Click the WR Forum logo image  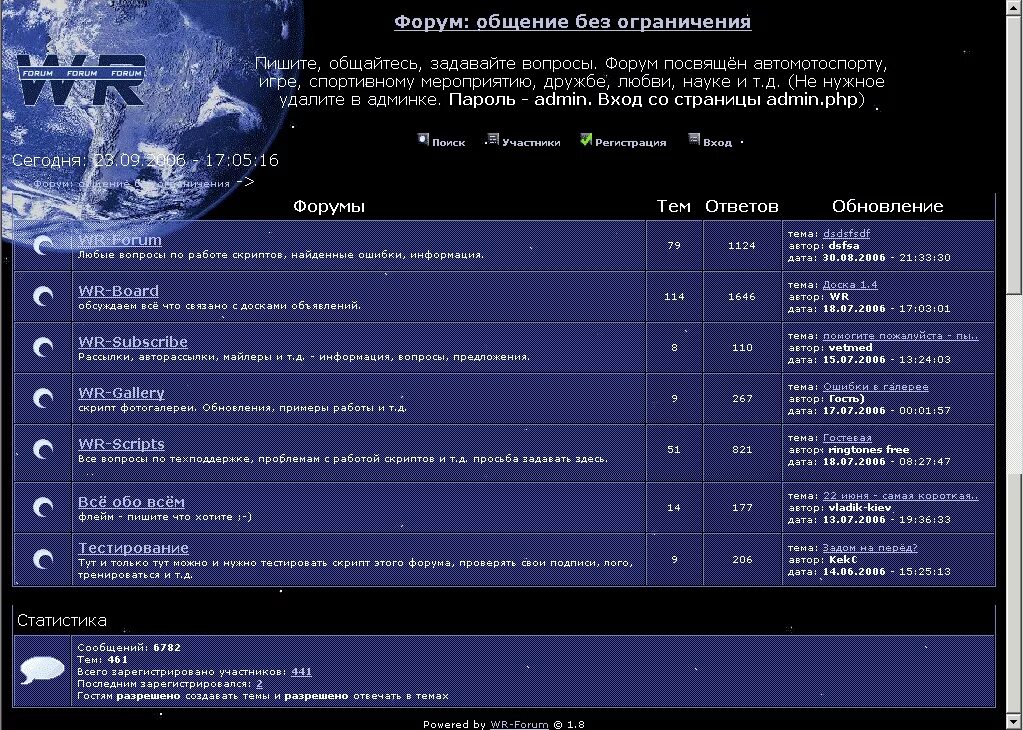[82, 80]
